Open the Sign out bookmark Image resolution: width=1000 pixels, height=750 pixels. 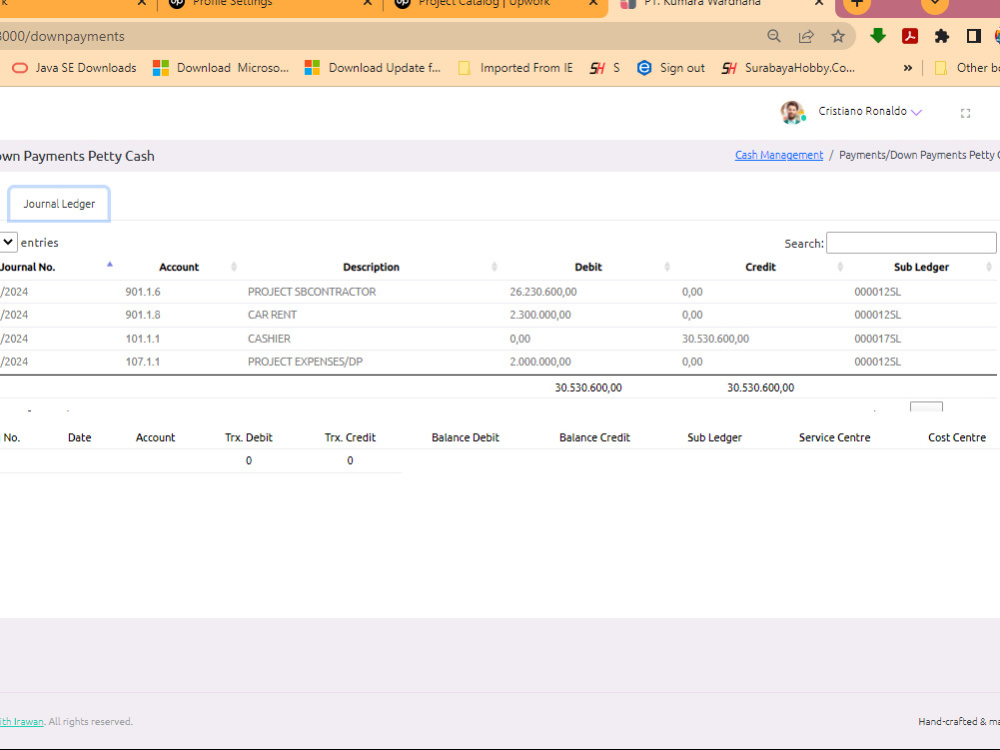pos(671,68)
